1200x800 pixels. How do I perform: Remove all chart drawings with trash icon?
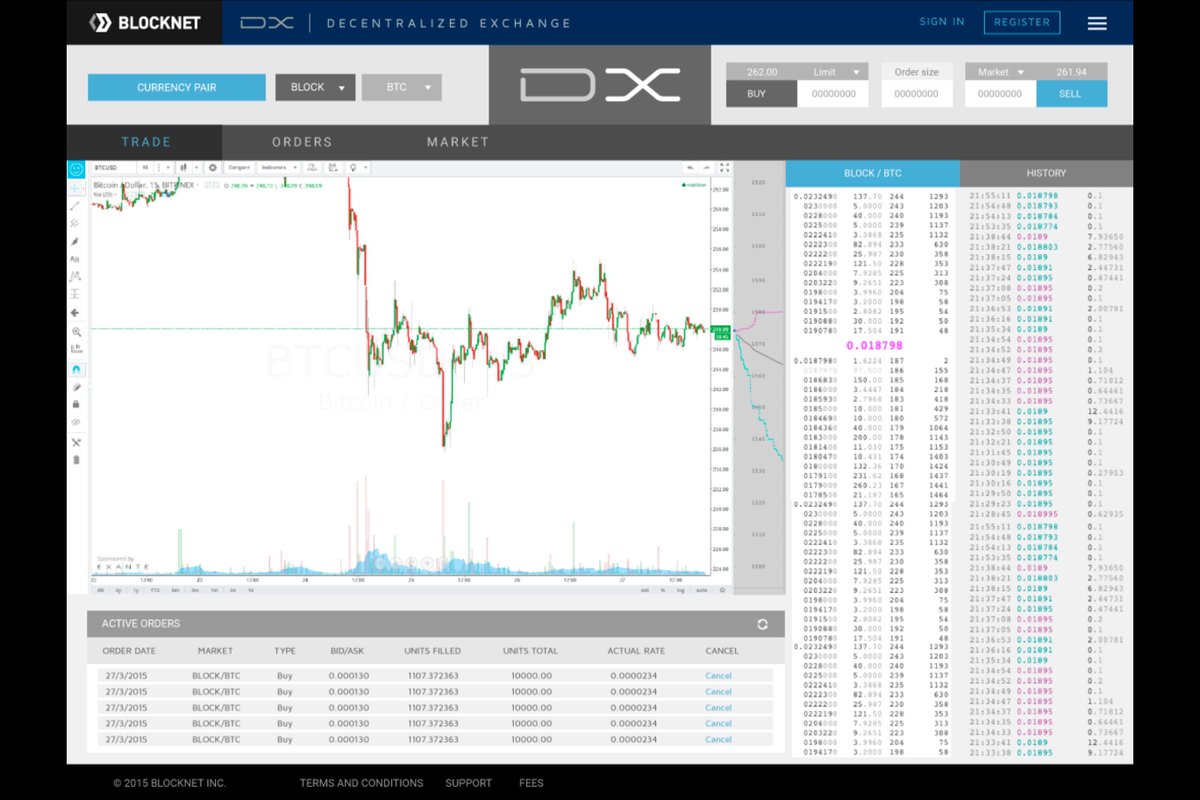76,459
